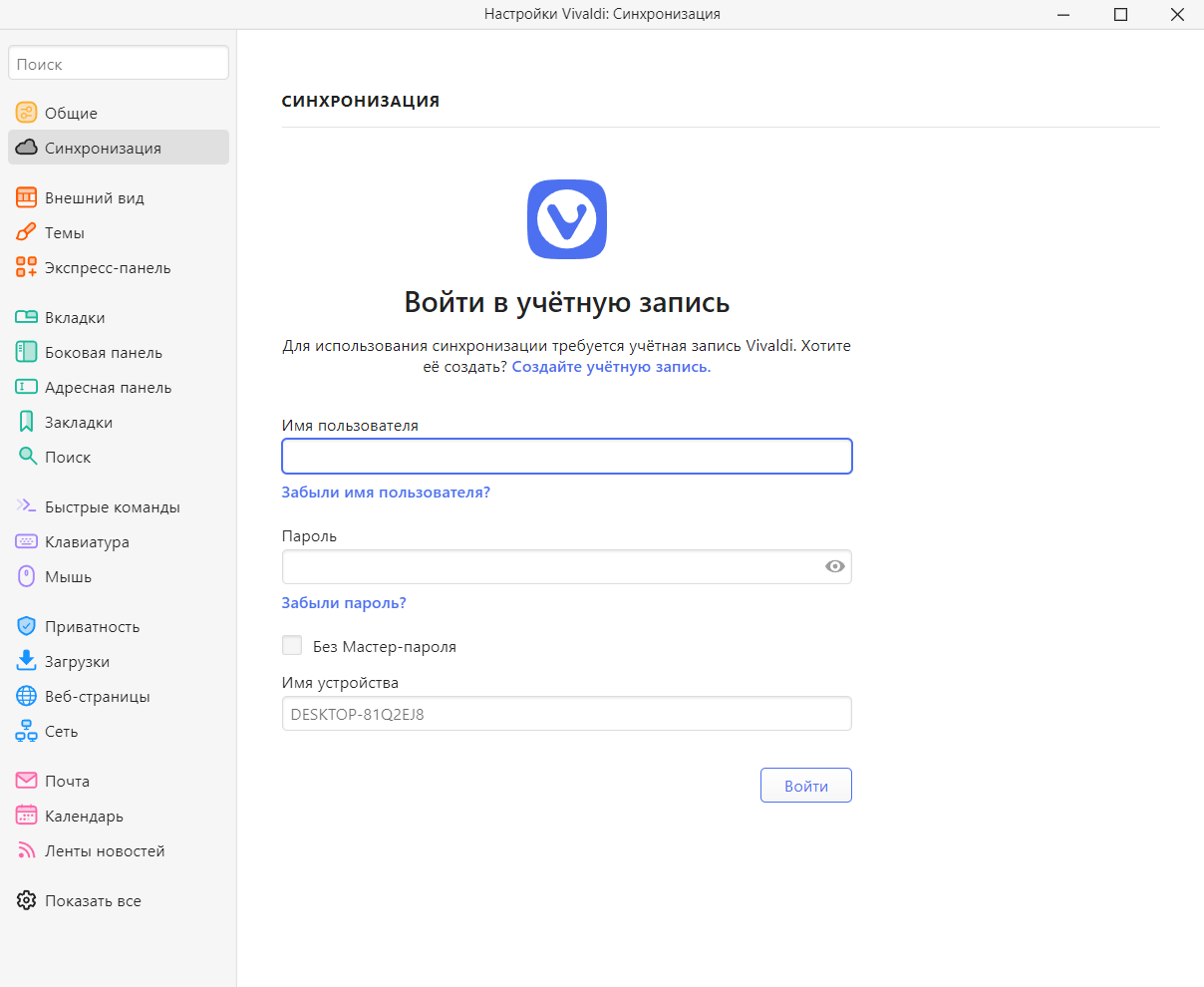Click the magnifier icon next to Поиск
The image size is (1204, 987).
pyautogui.click(x=27, y=457)
